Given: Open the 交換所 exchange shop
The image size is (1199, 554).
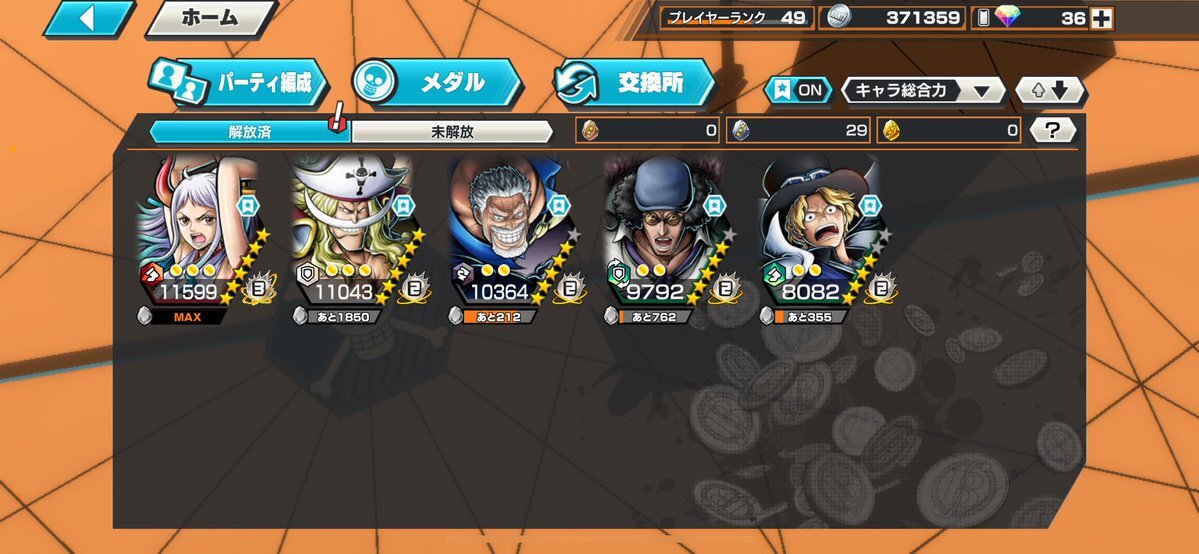Looking at the screenshot, I should [634, 82].
